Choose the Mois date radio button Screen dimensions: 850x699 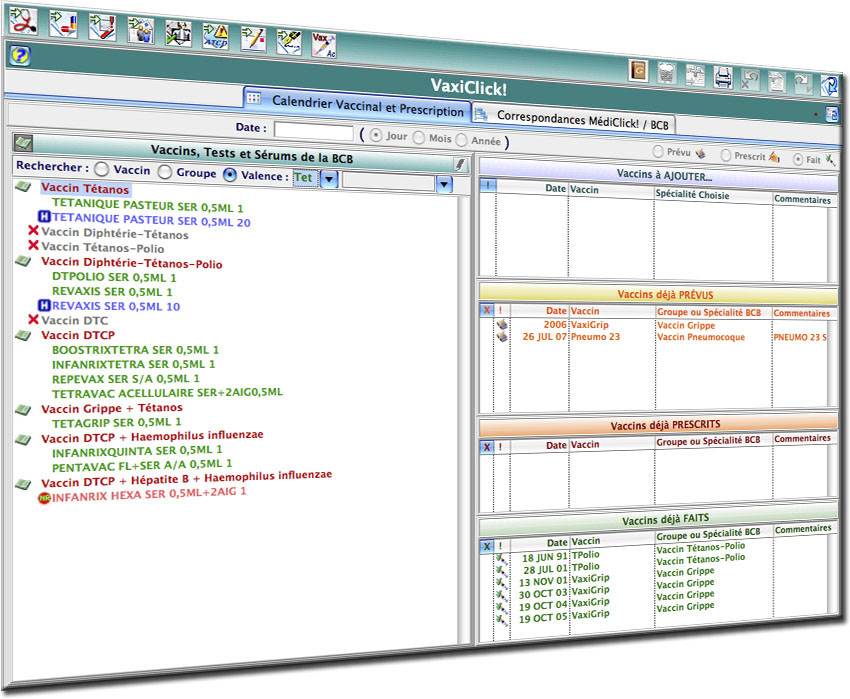click(x=418, y=138)
